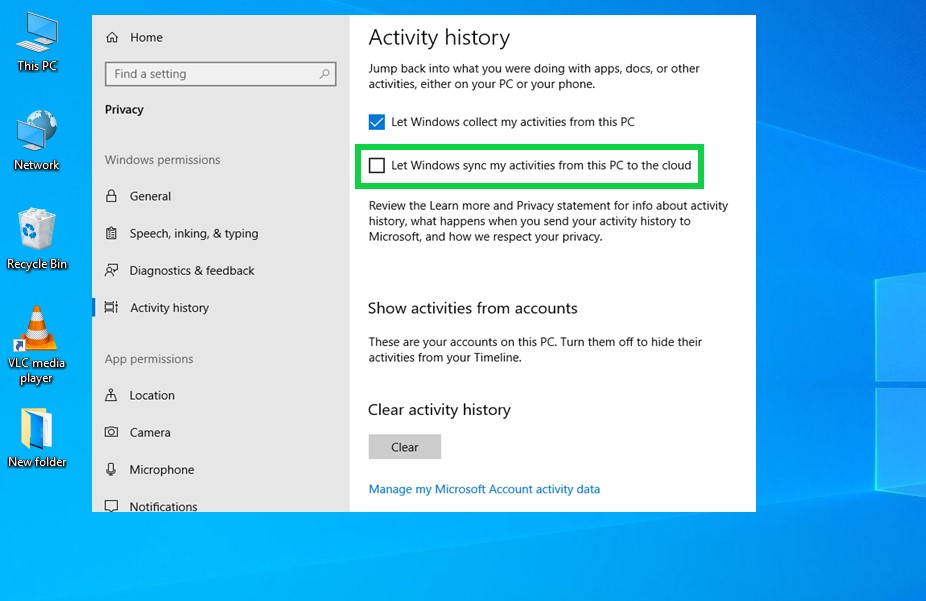This screenshot has height=601, width=926.
Task: Open Manage my Microsoft Account activity data link
Action: (484, 489)
